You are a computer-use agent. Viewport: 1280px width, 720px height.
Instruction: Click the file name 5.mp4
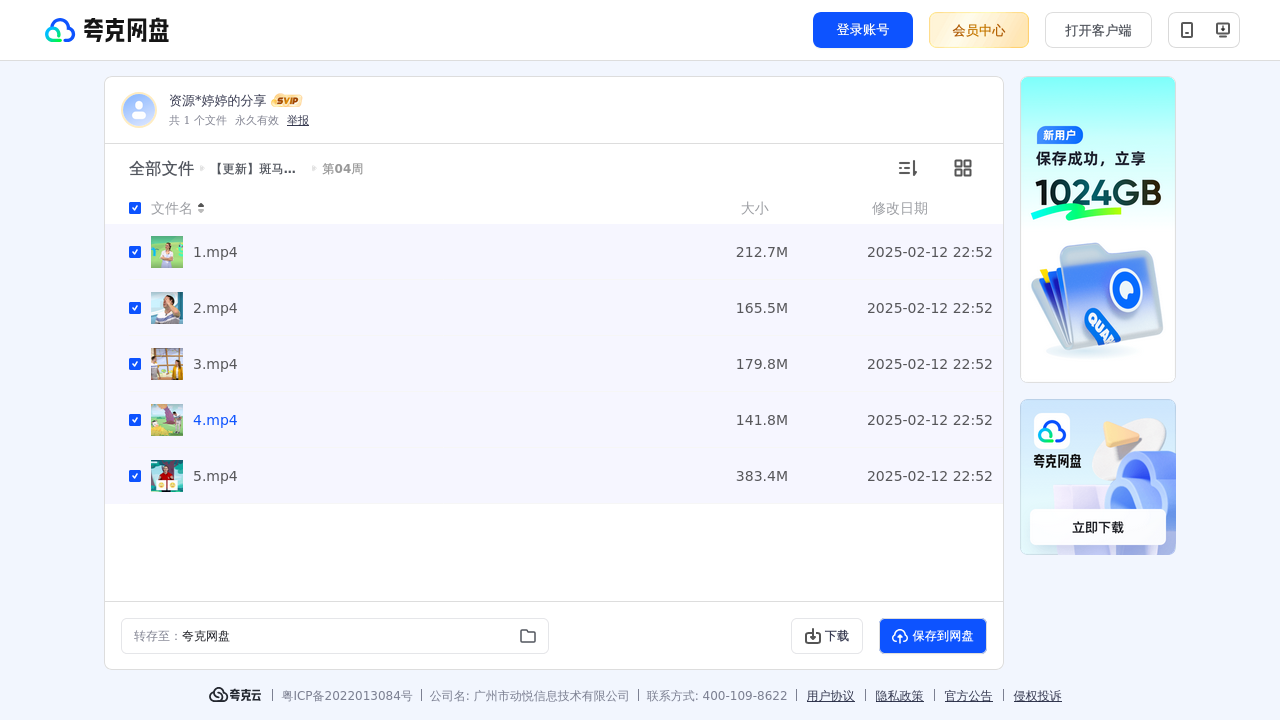(x=215, y=476)
